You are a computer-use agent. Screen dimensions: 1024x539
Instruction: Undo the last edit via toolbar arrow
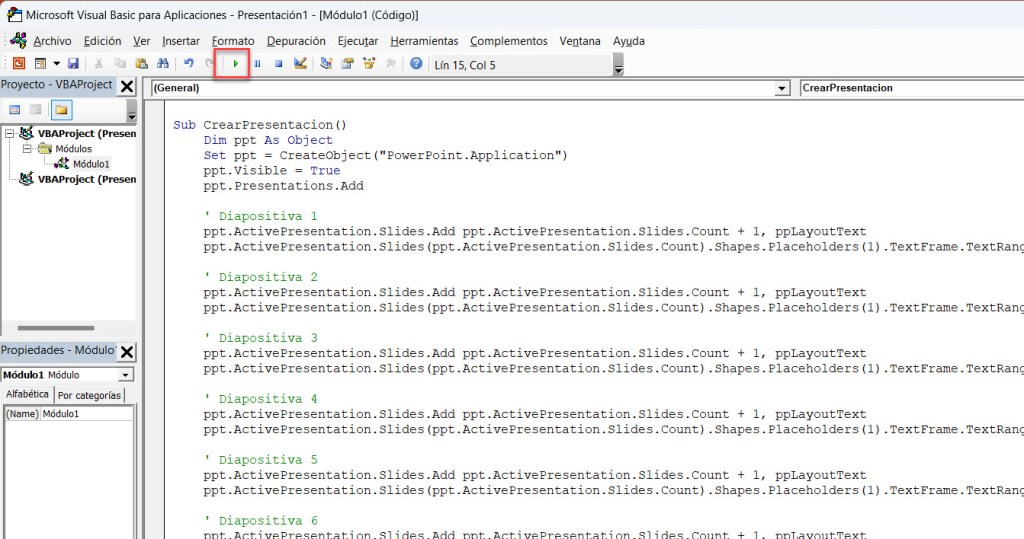click(x=188, y=64)
